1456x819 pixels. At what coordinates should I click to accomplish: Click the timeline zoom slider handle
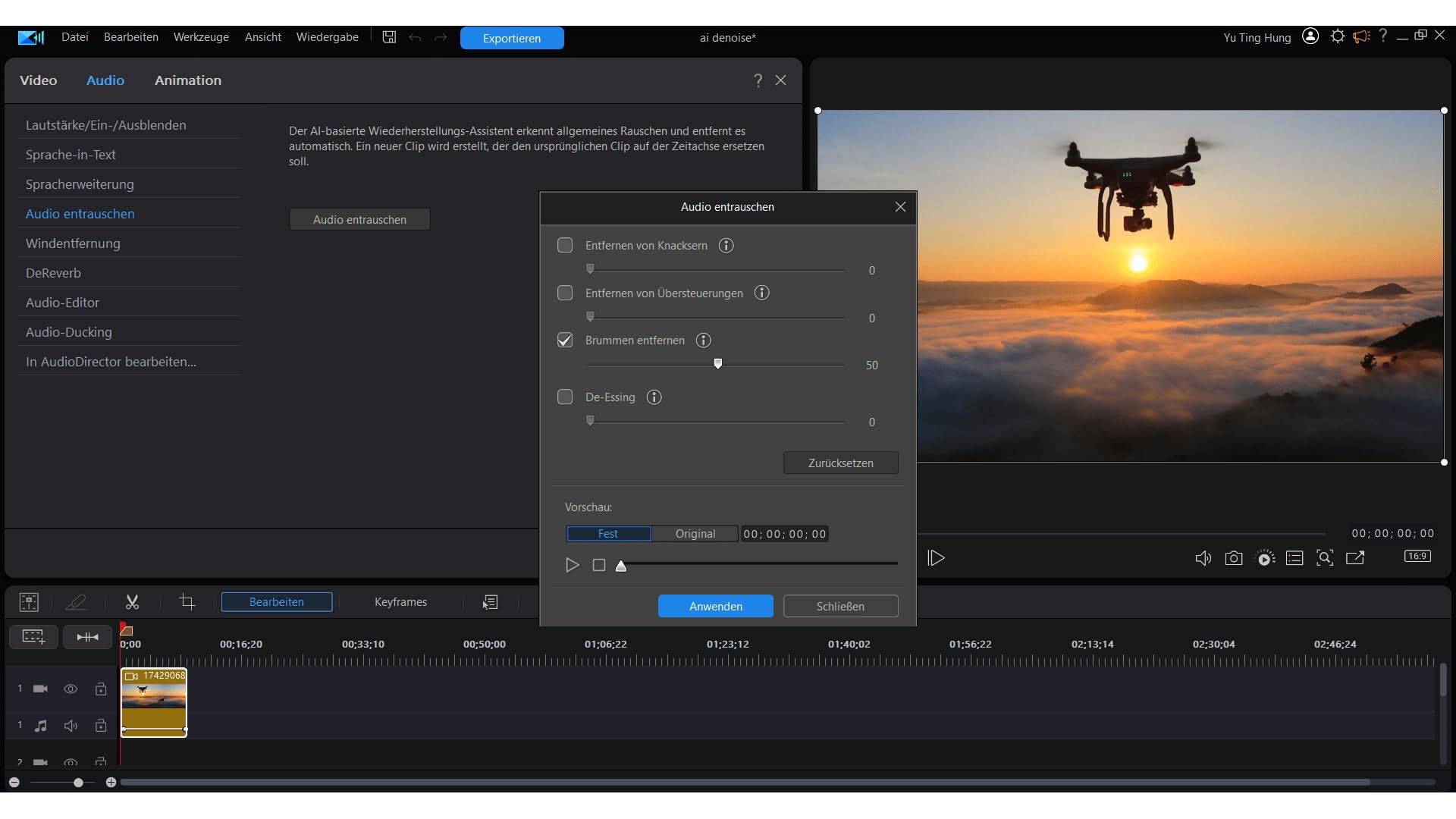coord(78,782)
